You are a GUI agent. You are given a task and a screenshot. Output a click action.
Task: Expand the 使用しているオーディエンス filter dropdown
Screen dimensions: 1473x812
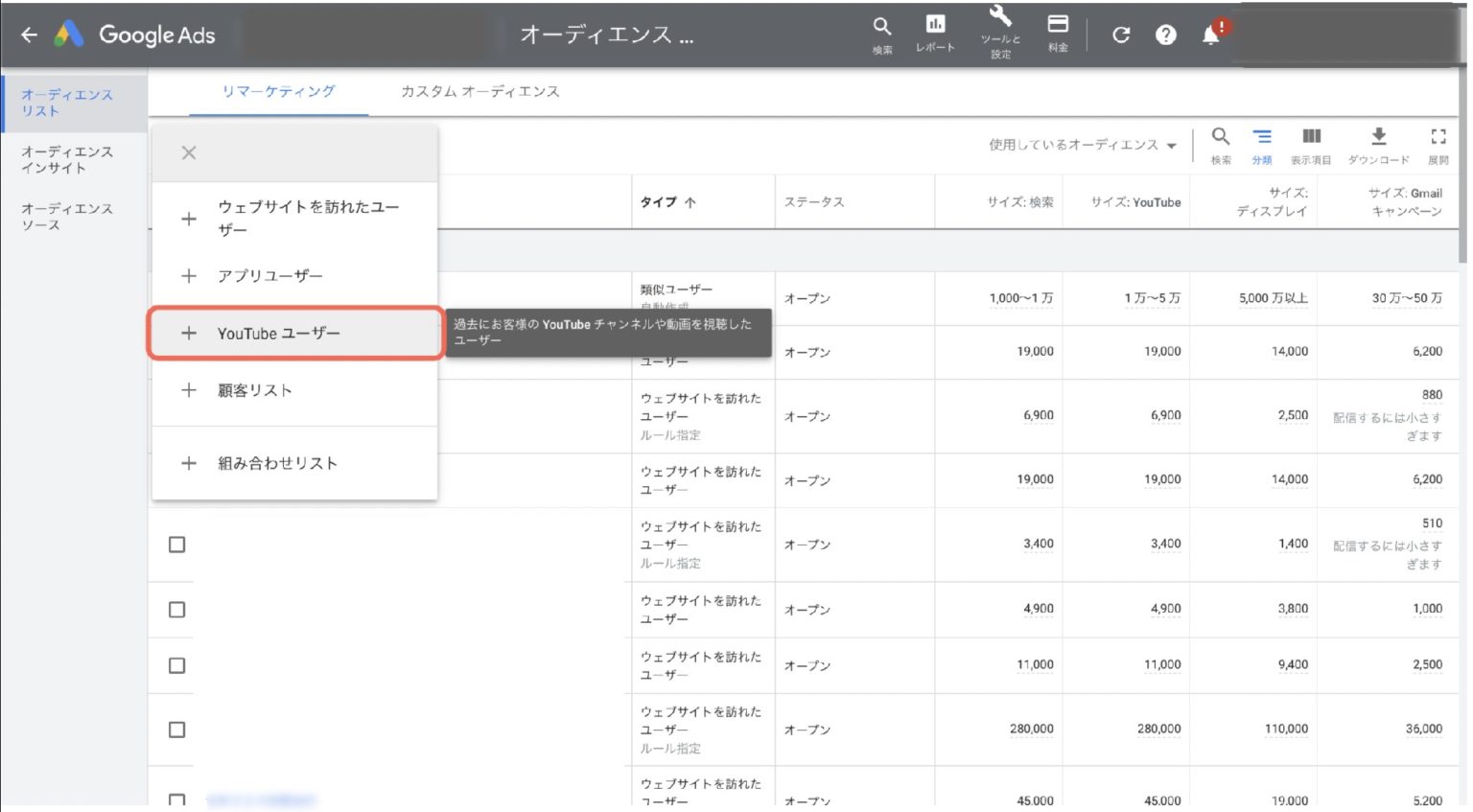click(1082, 145)
